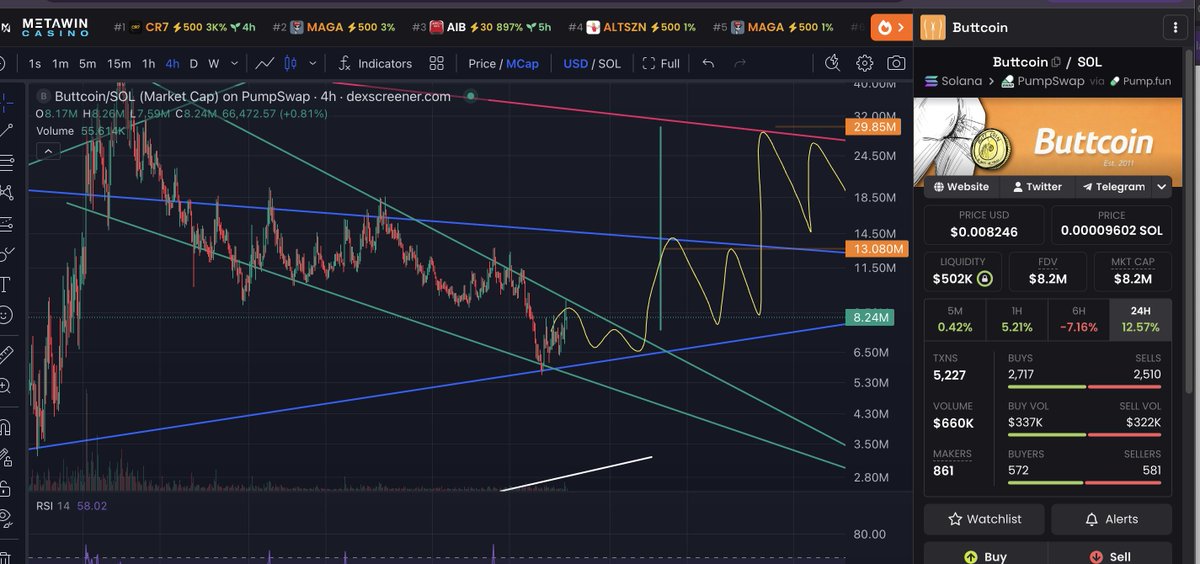Select the 1H price change tab

1016,319
